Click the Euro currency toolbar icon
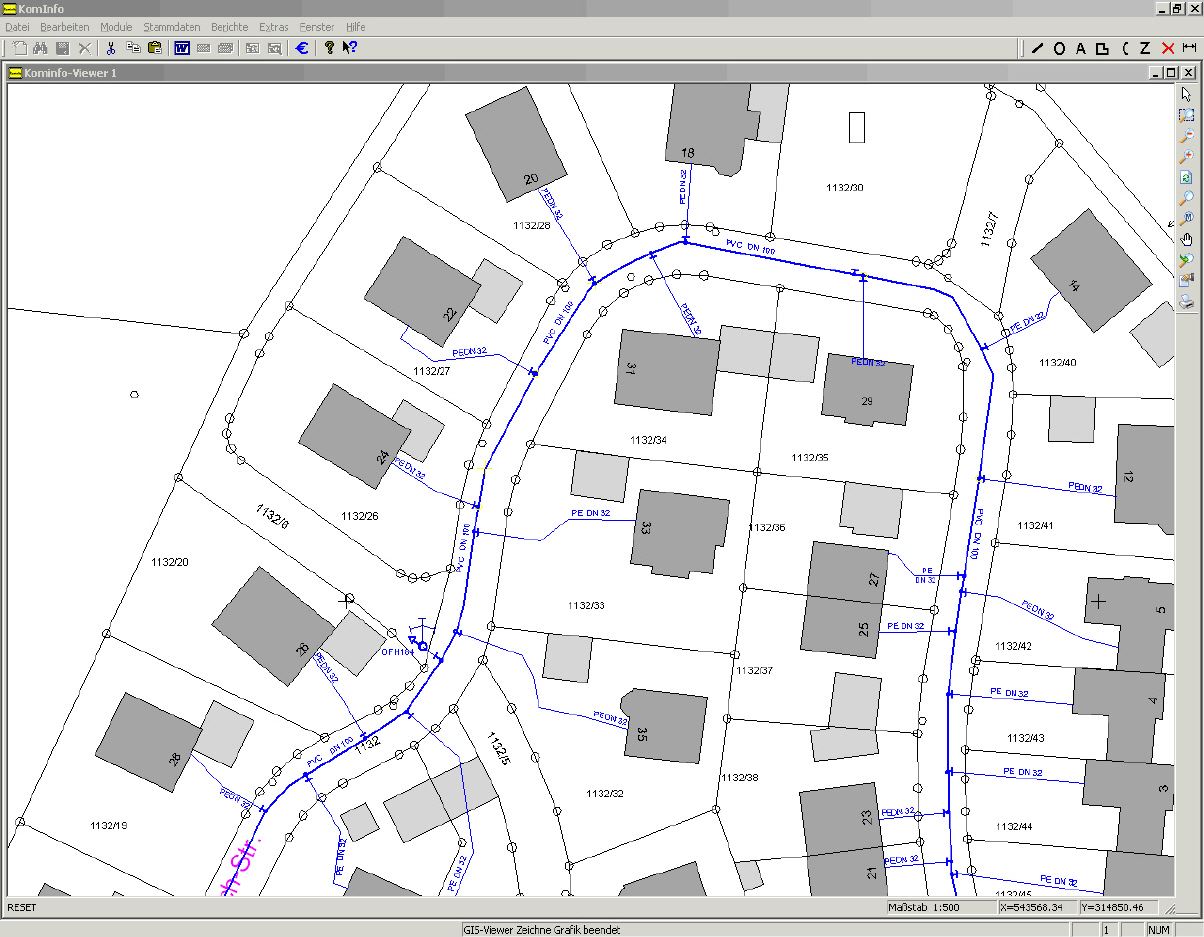The width and height of the screenshot is (1204, 937). (x=302, y=48)
